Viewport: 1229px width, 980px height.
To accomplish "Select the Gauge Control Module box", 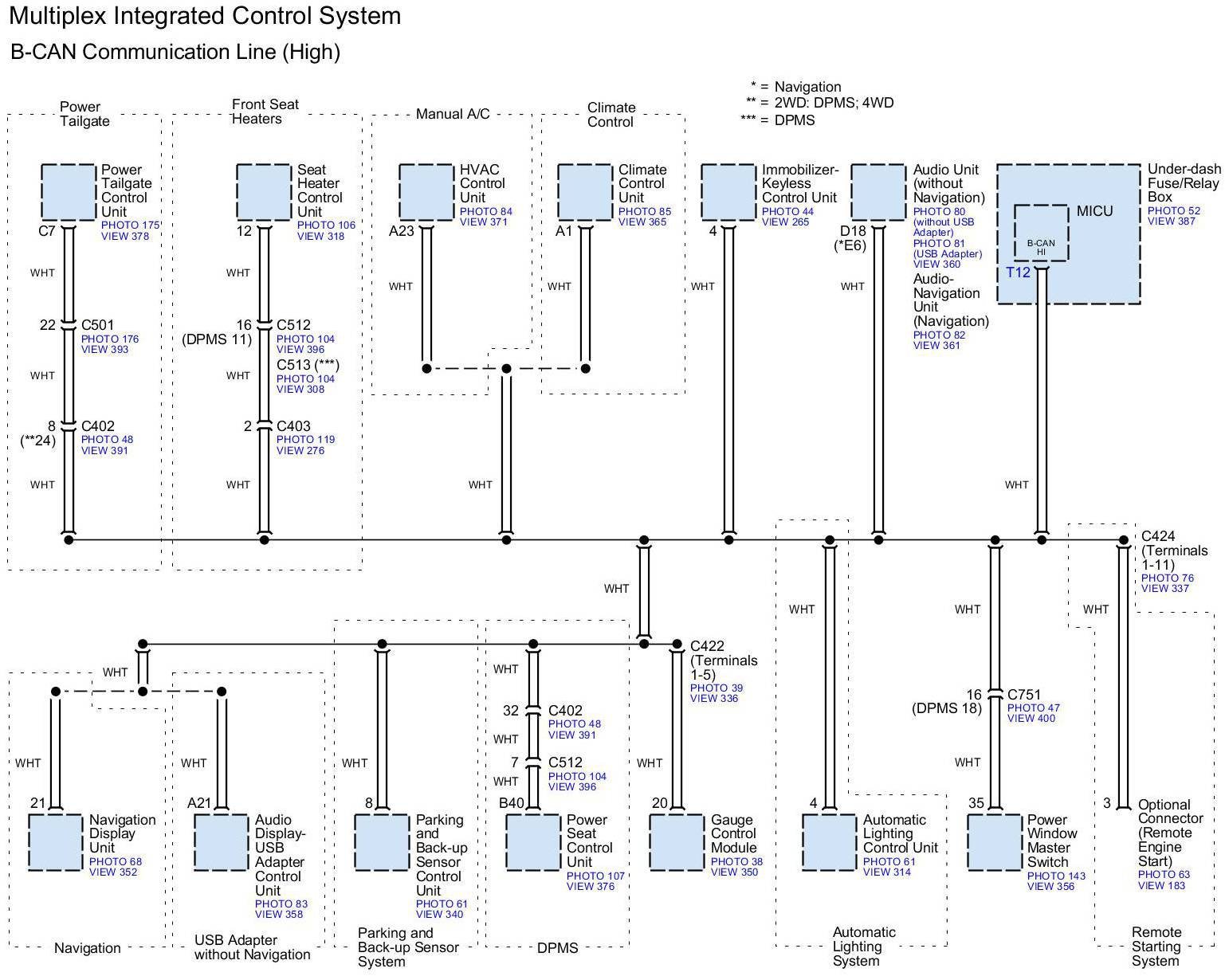I will point(677,842).
